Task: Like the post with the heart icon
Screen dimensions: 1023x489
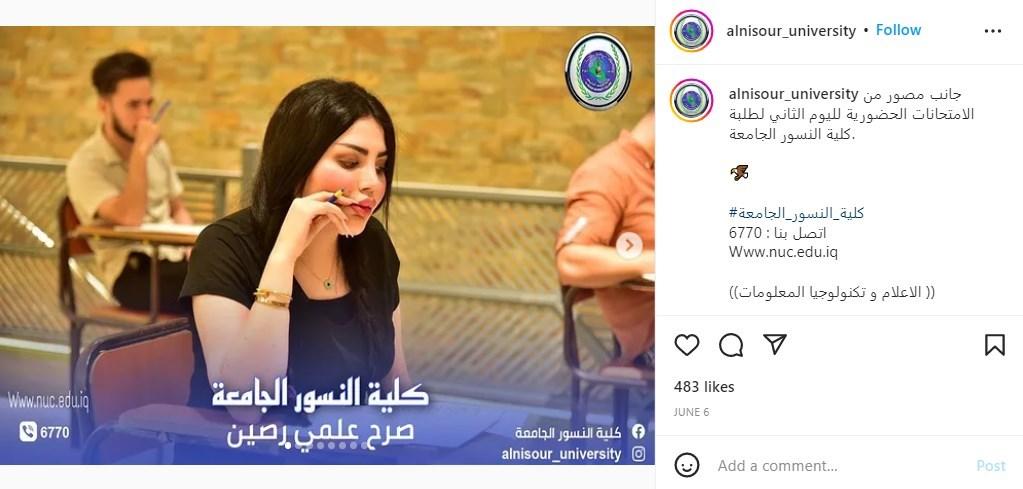Action: click(x=686, y=345)
